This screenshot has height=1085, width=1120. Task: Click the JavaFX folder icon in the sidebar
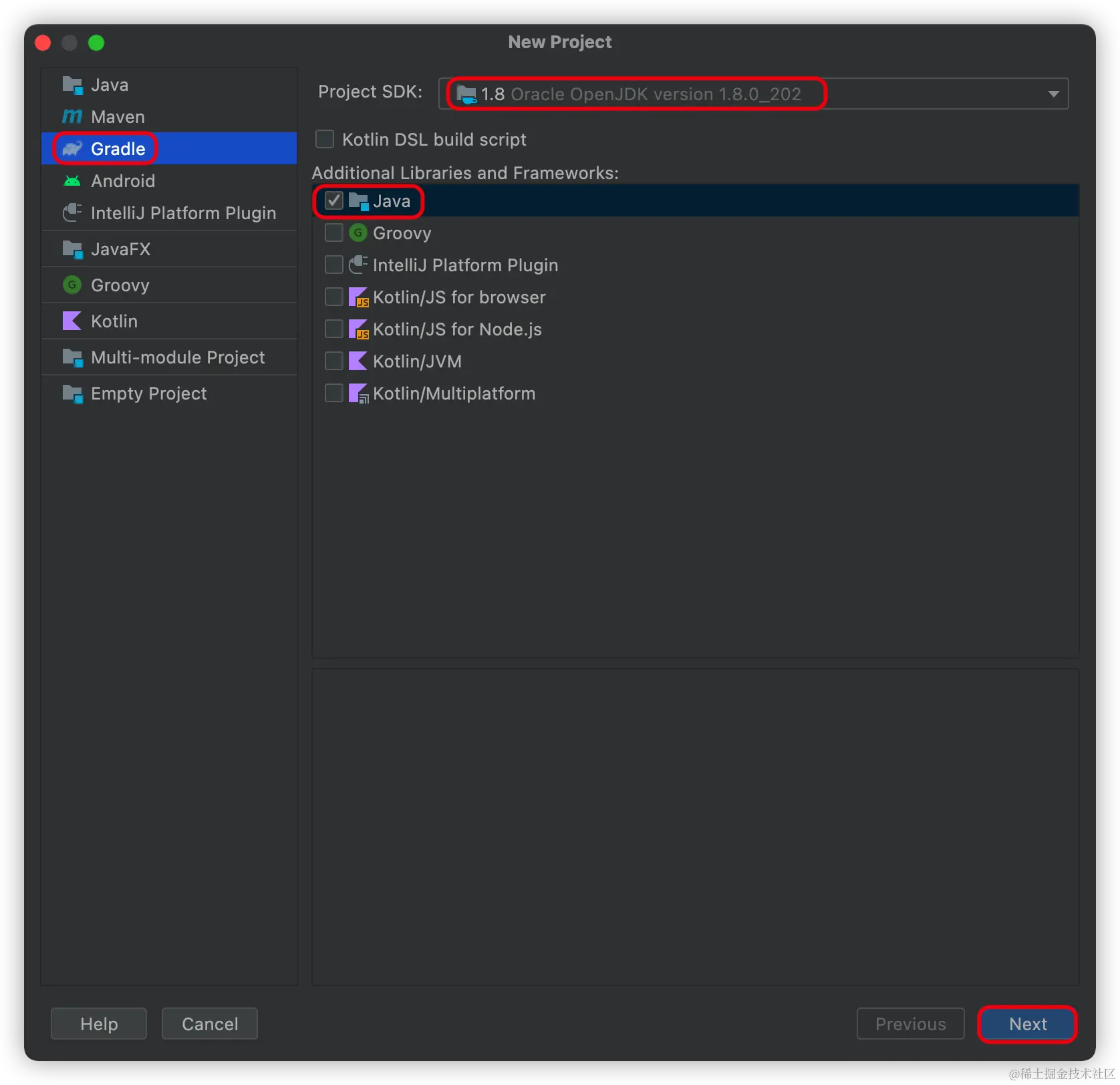point(72,249)
